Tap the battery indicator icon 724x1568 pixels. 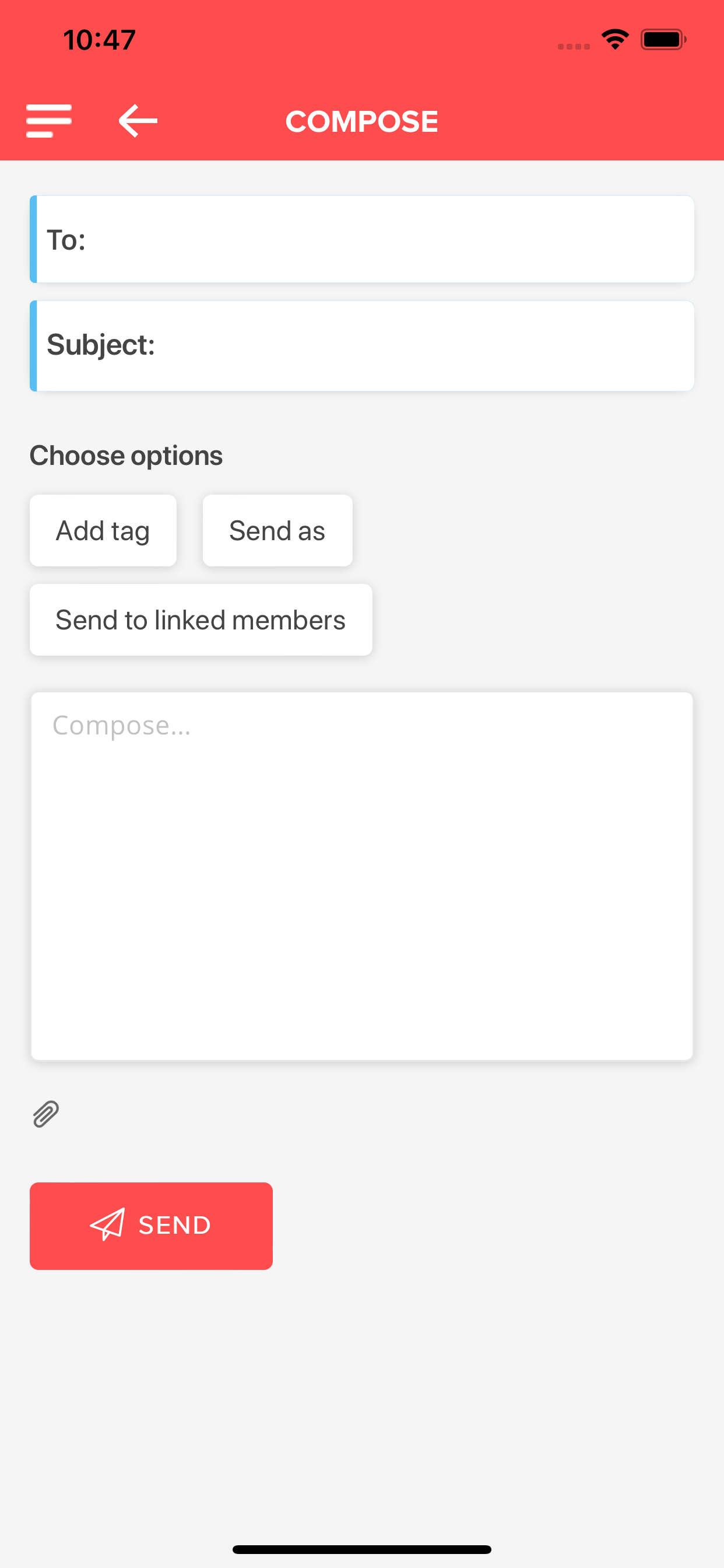coord(663,40)
